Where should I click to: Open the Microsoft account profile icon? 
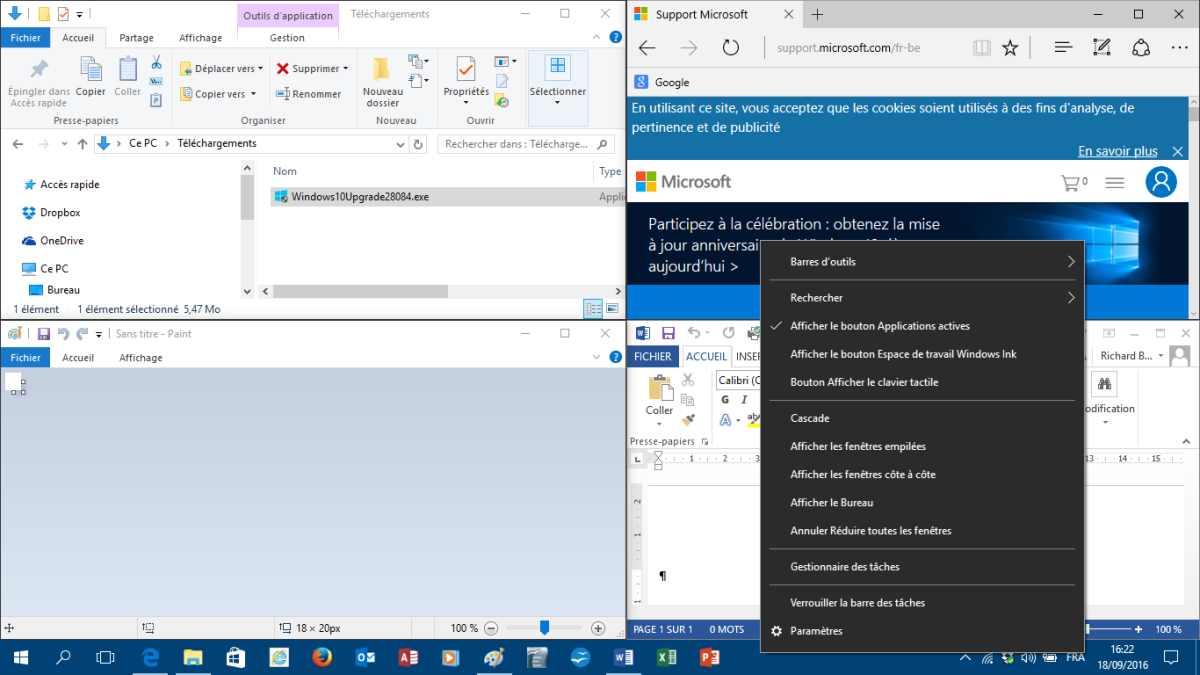(1161, 182)
